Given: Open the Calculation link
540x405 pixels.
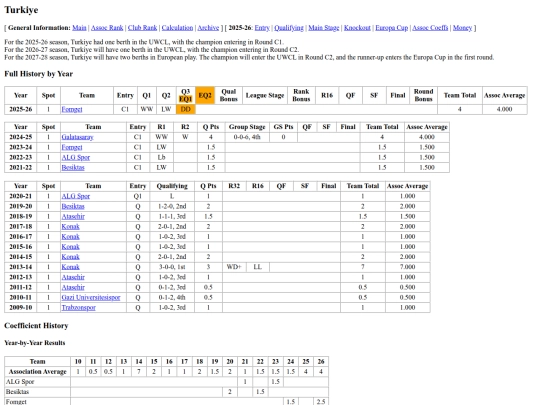Looking at the screenshot, I should (177, 28).
